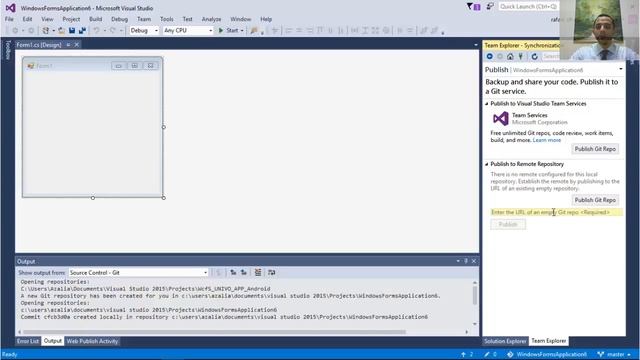This screenshot has width=640, height=360.
Task: Click the Redo toolbar icon
Action: coord(113,31)
